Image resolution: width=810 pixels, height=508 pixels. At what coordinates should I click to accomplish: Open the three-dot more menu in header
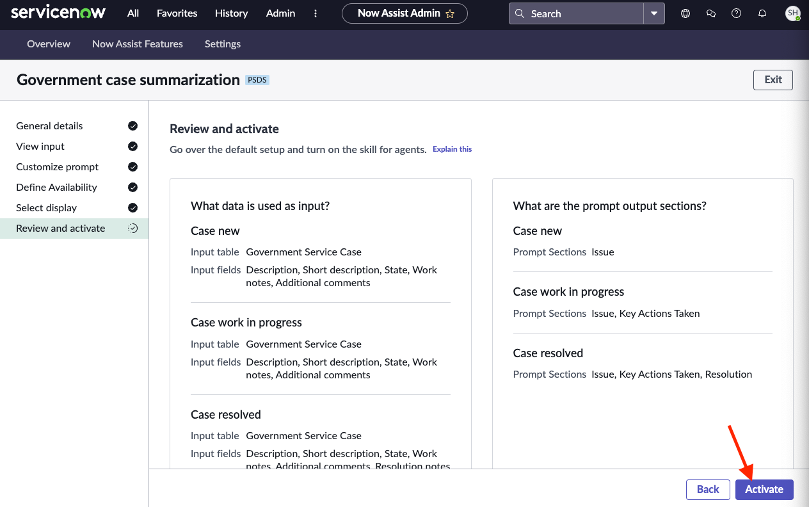tap(315, 13)
